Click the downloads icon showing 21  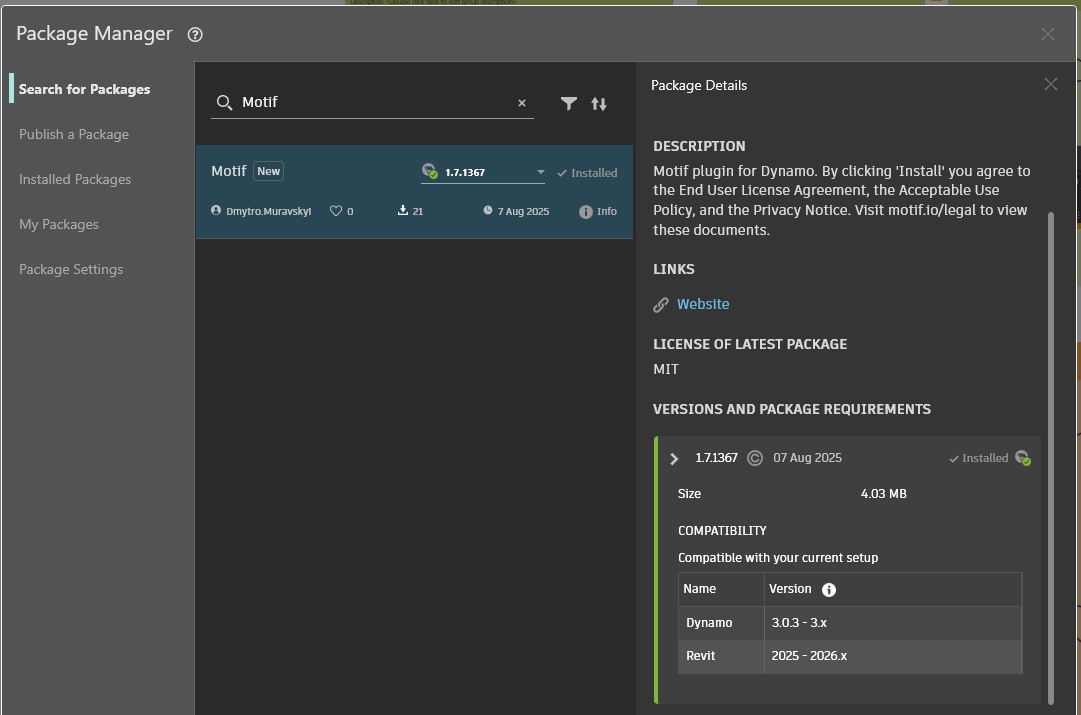click(x=403, y=210)
